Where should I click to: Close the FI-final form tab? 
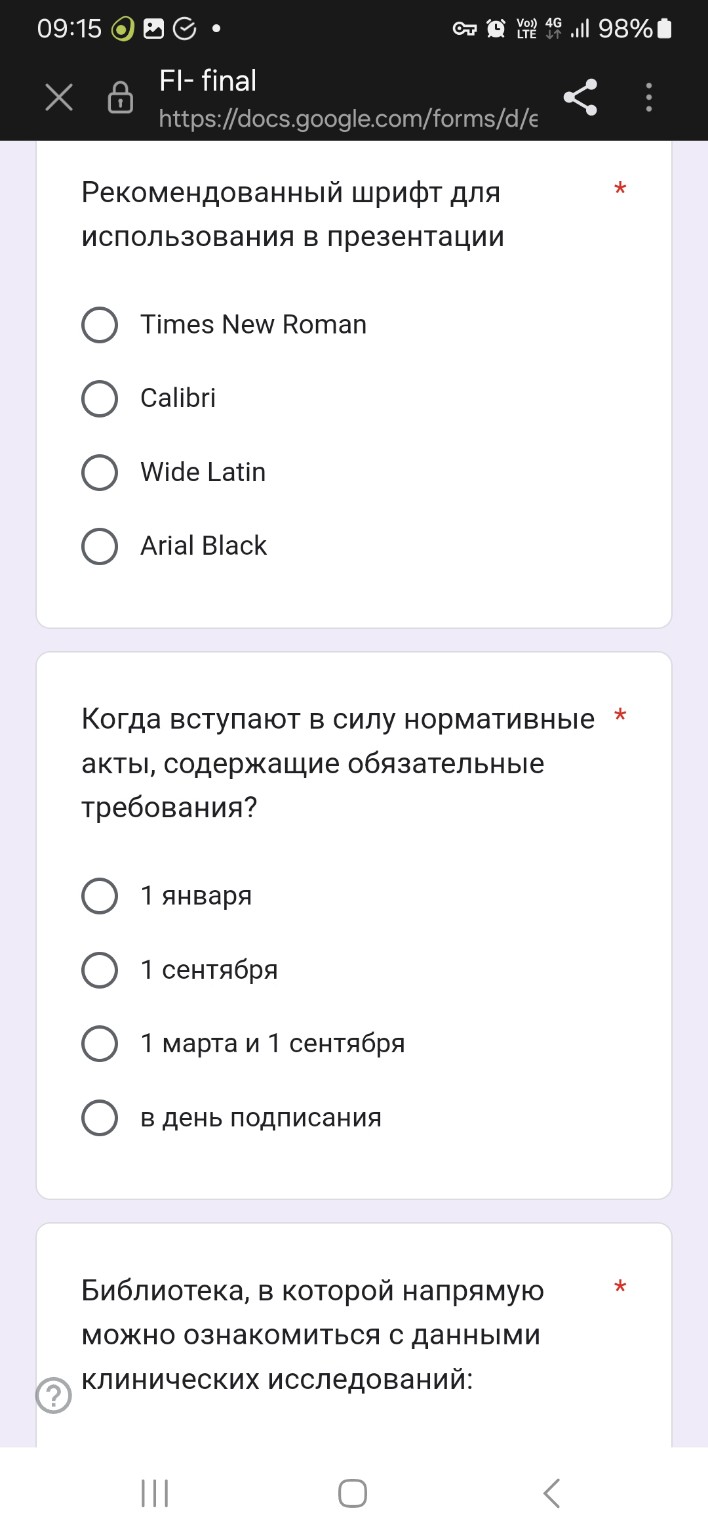point(58,97)
